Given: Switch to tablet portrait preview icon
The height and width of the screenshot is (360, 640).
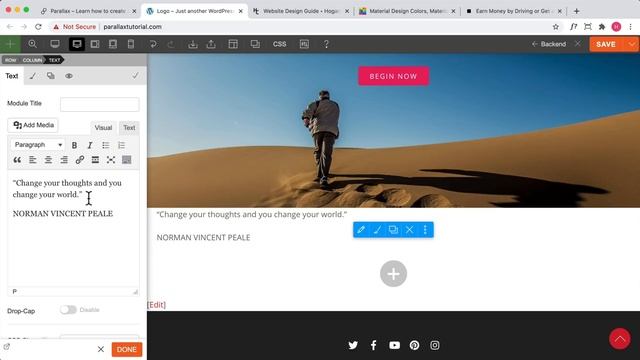Looking at the screenshot, I should (113, 44).
